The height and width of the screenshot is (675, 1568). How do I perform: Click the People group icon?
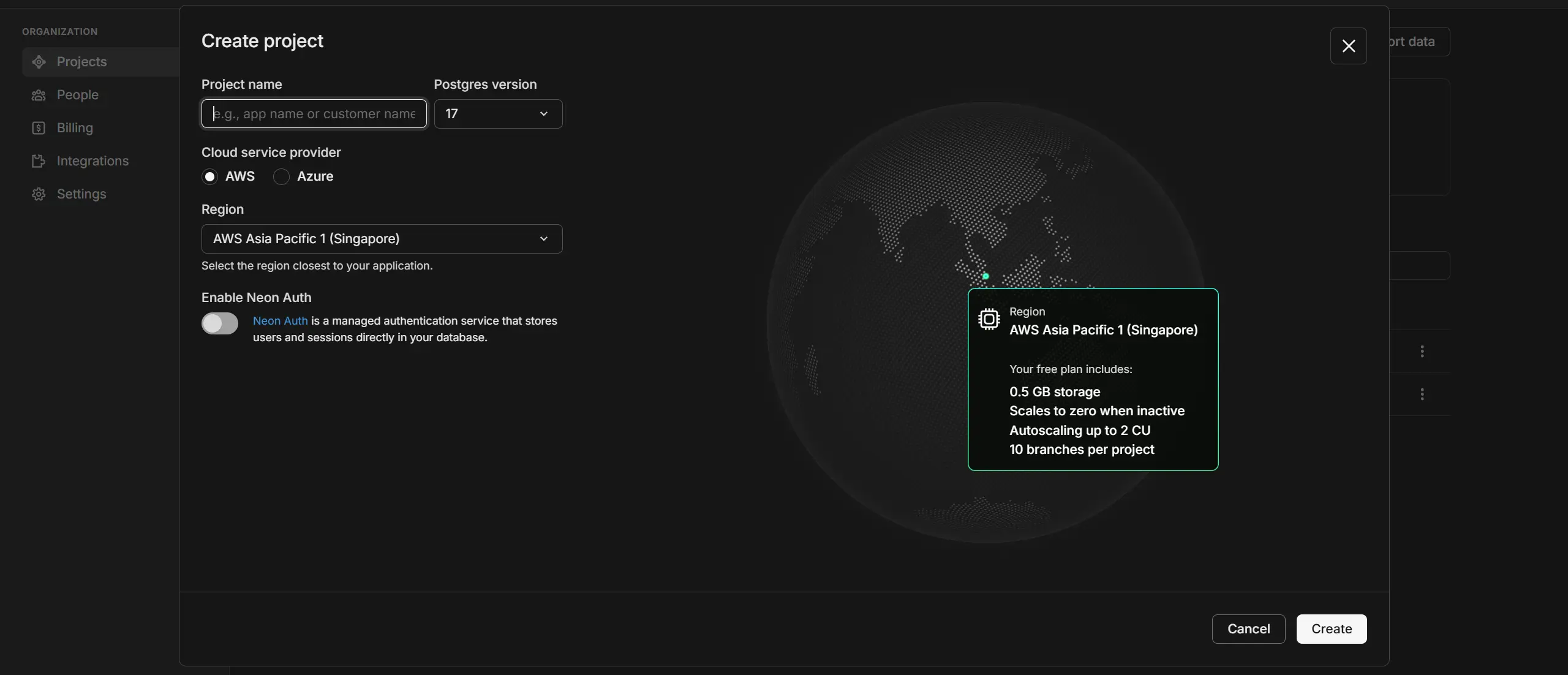39,95
